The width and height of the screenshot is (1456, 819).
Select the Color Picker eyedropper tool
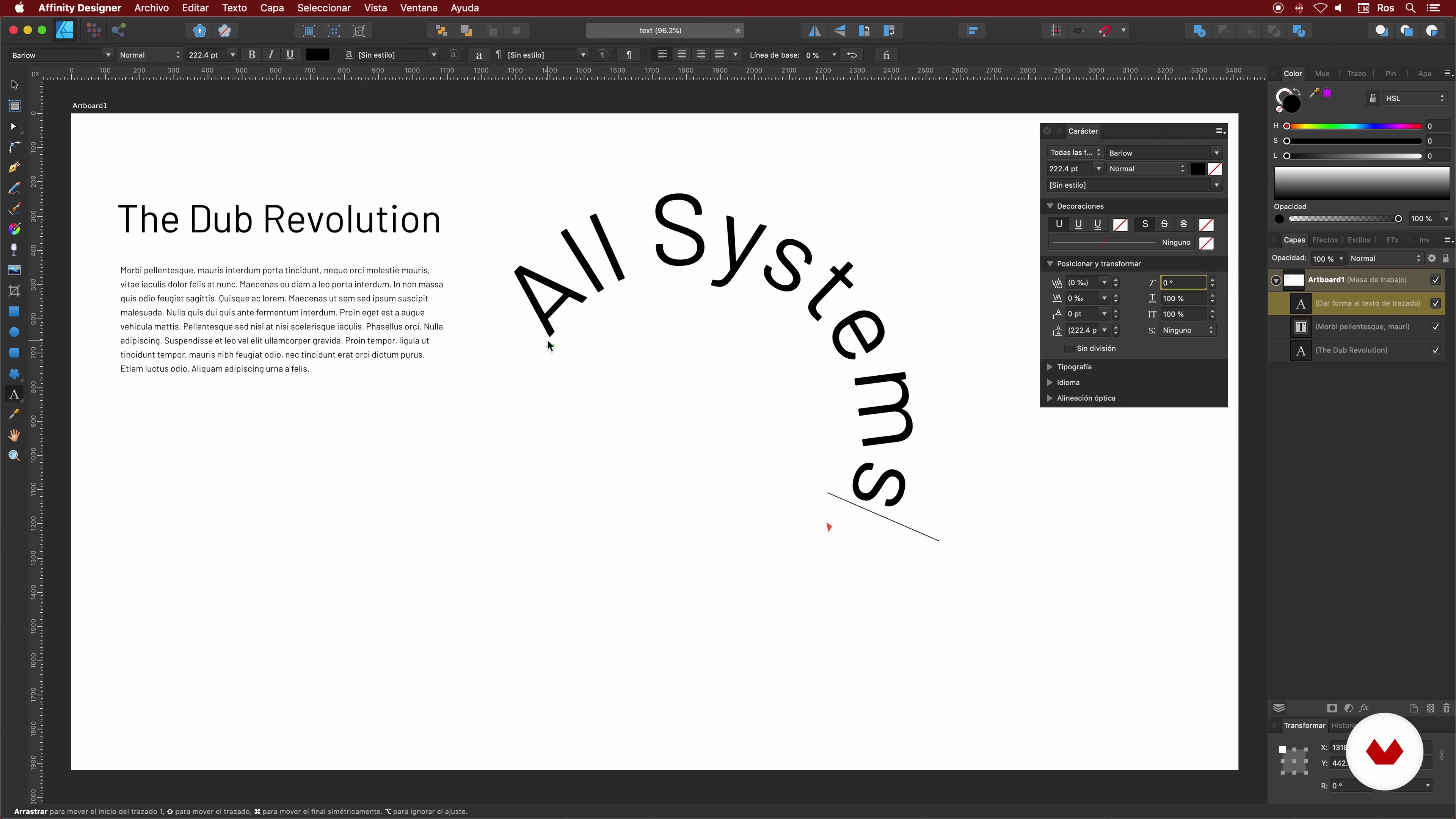coord(14,415)
